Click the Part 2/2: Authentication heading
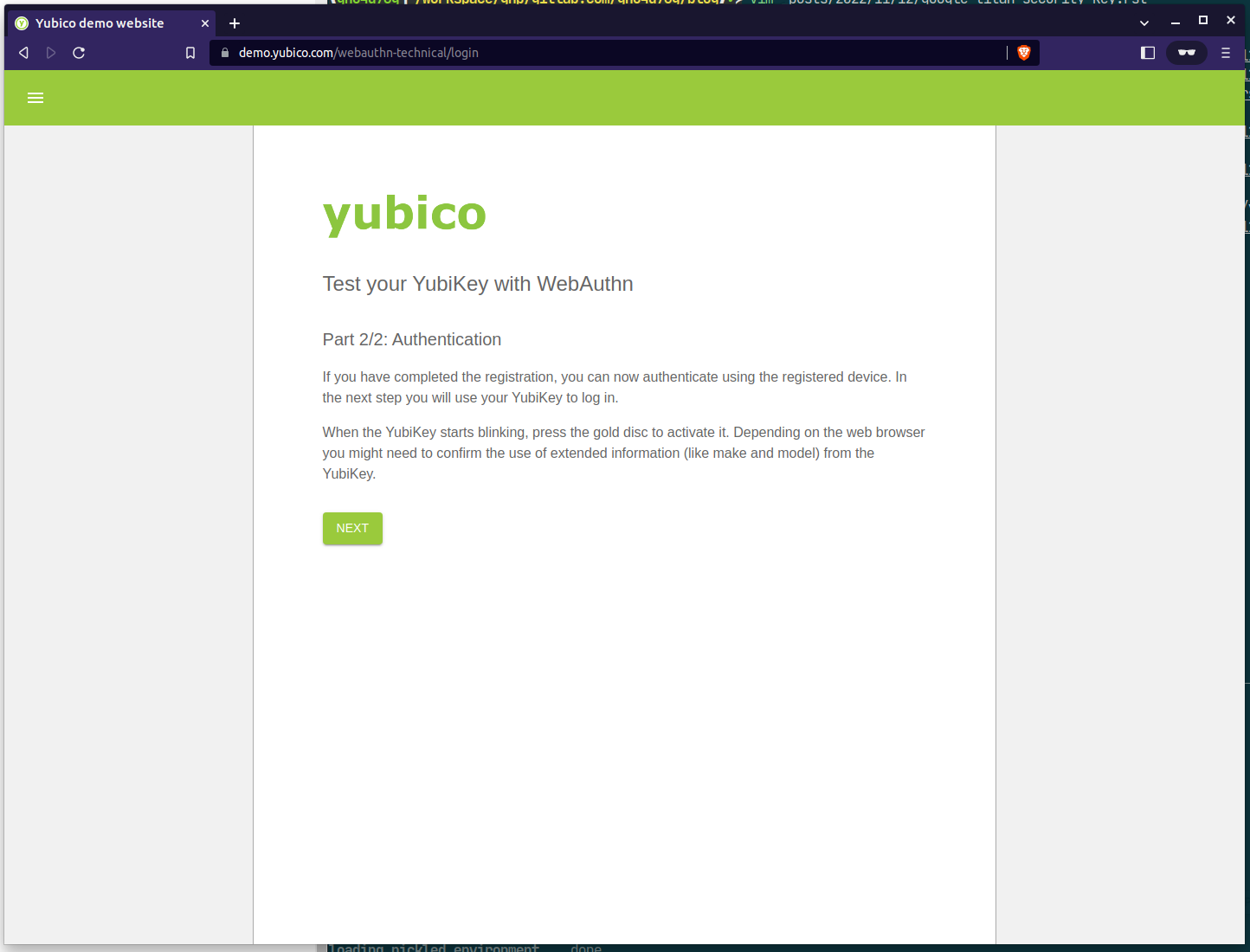The height and width of the screenshot is (952, 1250). [412, 339]
